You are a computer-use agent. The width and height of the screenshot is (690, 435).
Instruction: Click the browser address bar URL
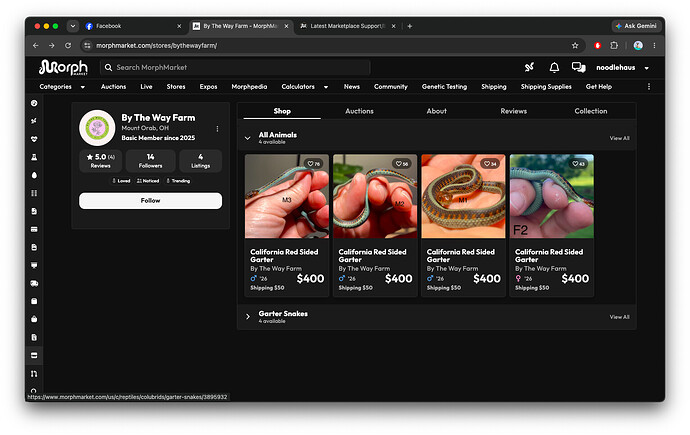pos(156,45)
